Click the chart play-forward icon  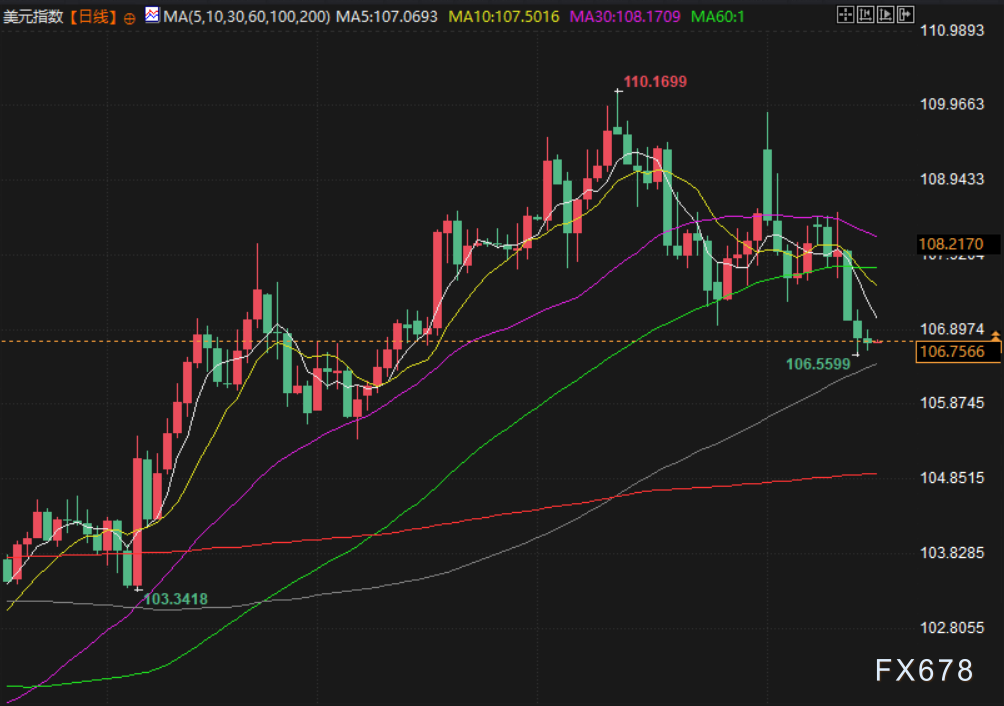tap(886, 15)
